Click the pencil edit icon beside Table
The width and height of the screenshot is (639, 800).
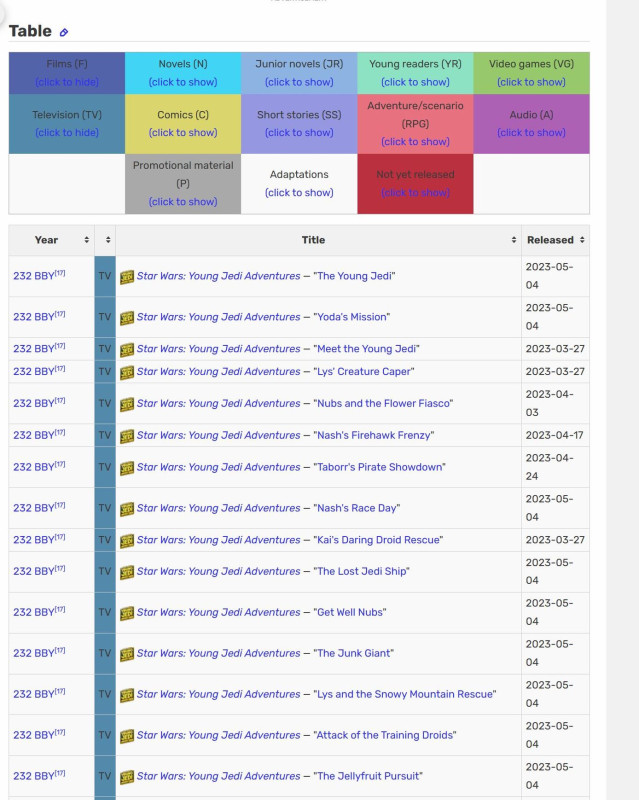(64, 32)
